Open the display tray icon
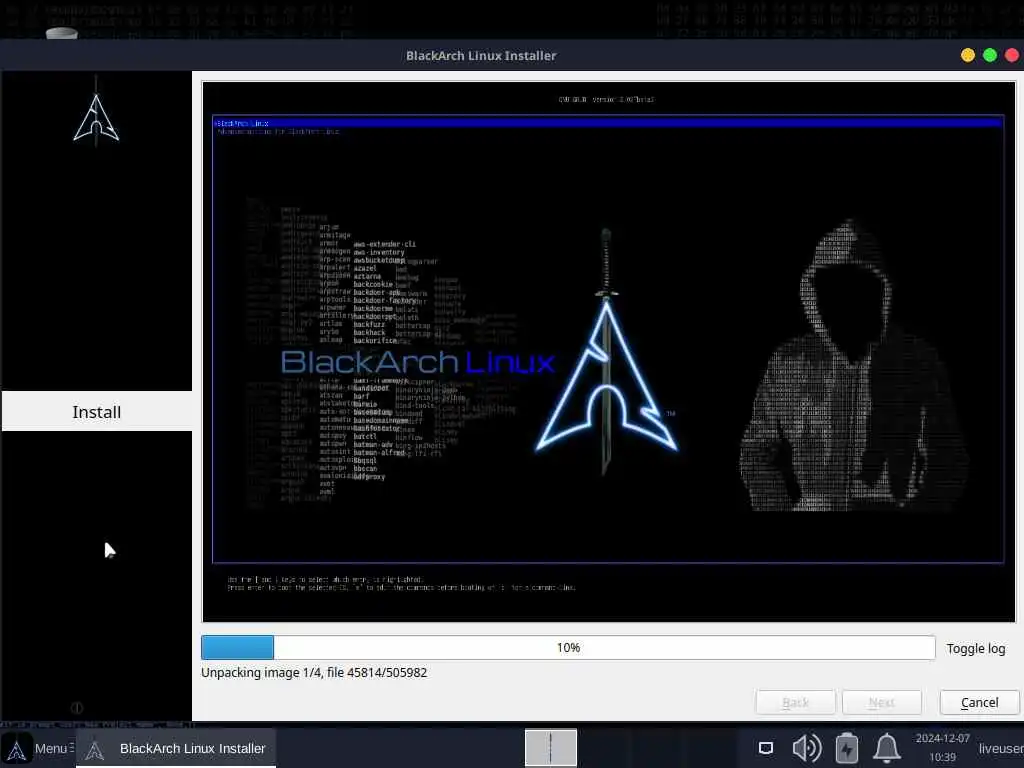This screenshot has width=1024, height=768. click(766, 748)
